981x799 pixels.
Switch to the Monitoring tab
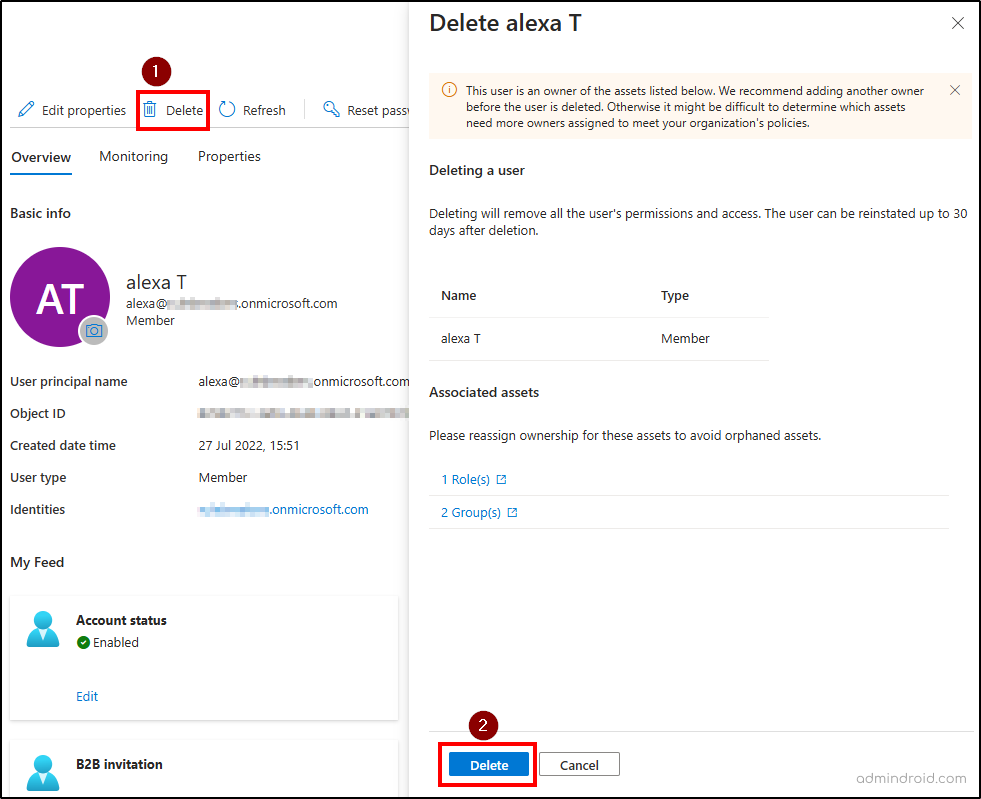tap(133, 156)
